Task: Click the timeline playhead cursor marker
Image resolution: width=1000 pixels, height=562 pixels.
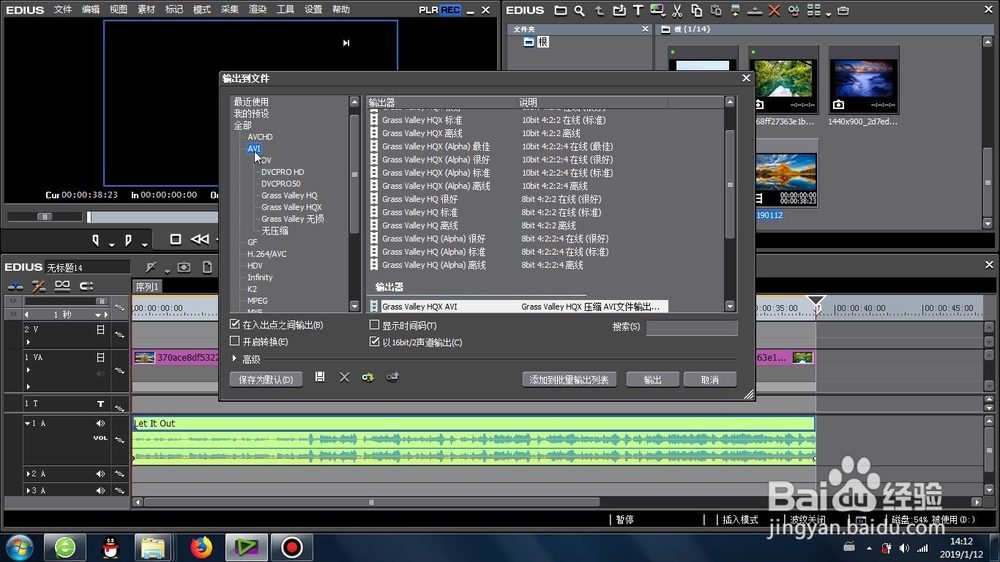Action: tap(816, 301)
